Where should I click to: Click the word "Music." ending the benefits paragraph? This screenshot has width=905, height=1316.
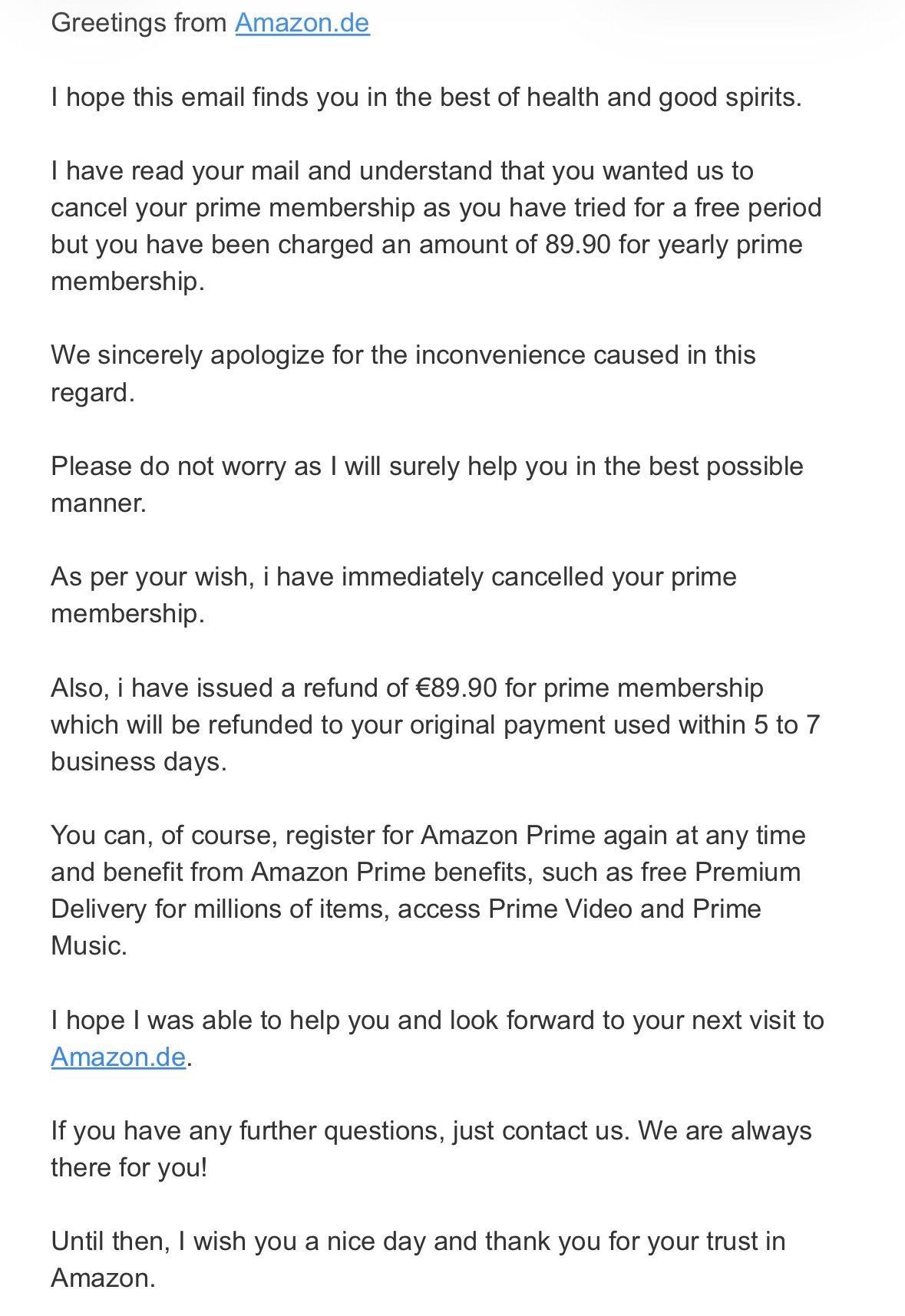click(89, 946)
